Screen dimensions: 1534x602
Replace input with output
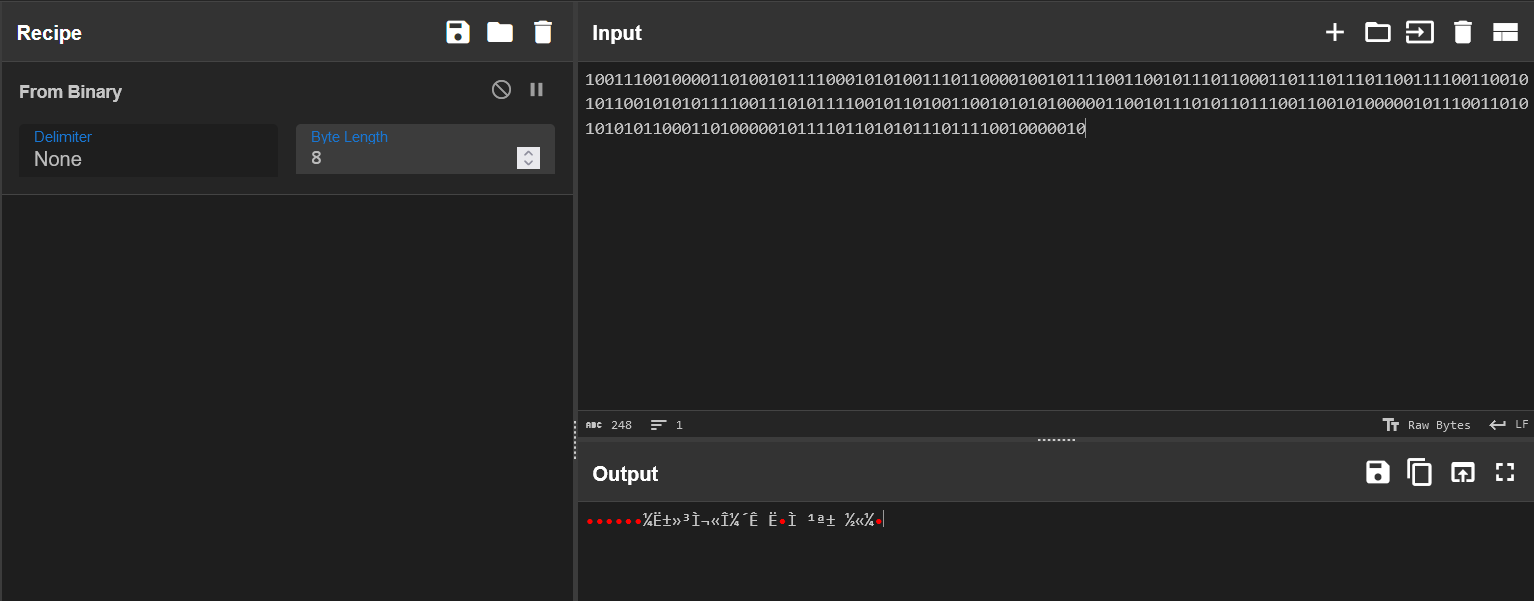coord(1463,473)
